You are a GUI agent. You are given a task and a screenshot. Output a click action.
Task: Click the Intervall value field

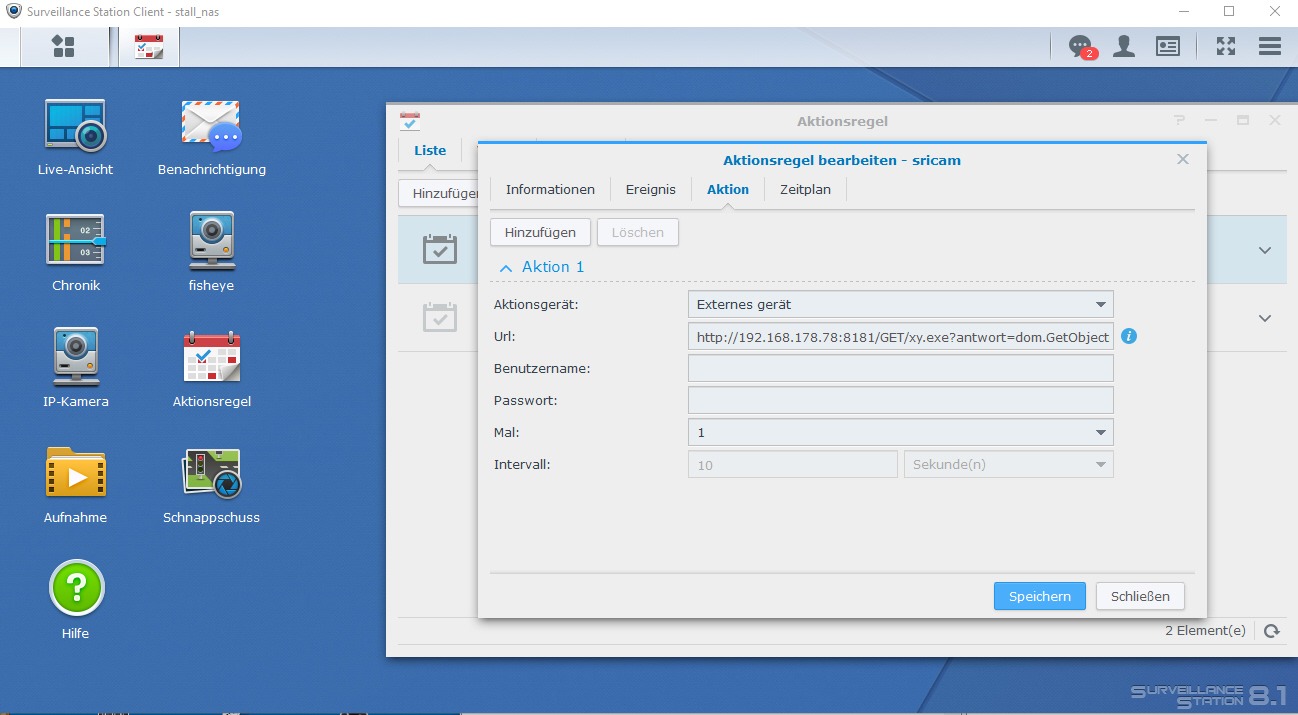793,464
